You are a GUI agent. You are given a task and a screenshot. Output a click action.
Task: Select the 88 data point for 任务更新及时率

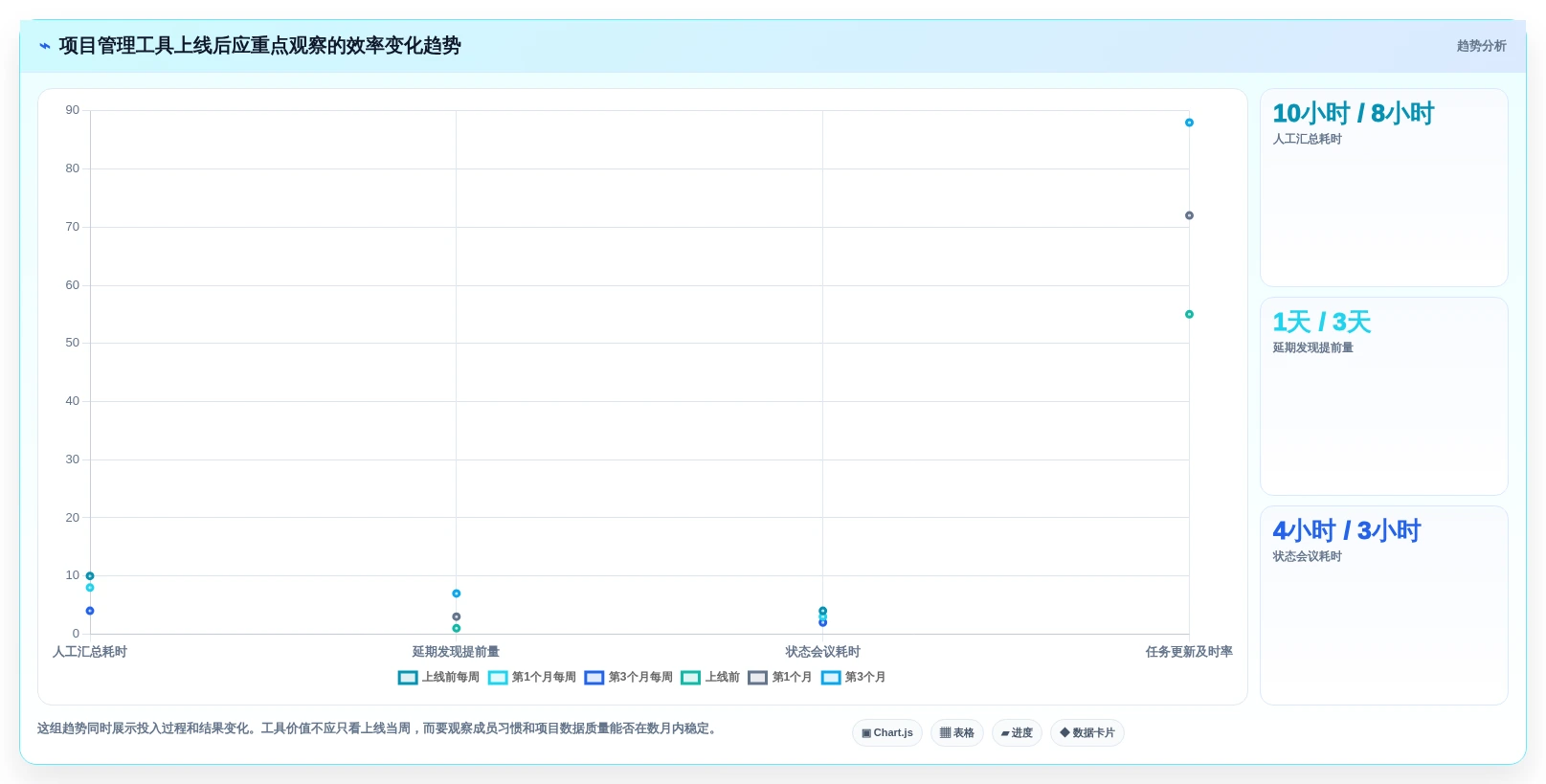tap(1189, 123)
